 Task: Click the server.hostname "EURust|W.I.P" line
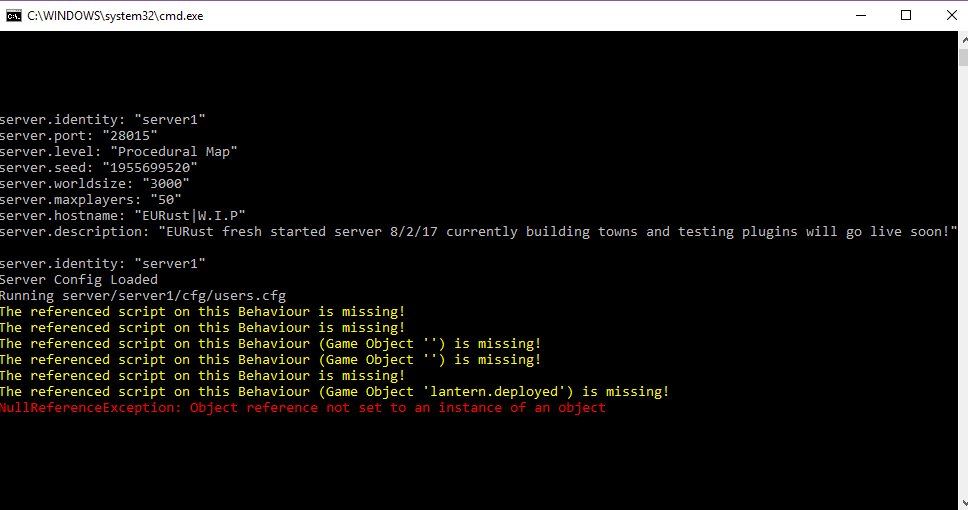tap(123, 215)
